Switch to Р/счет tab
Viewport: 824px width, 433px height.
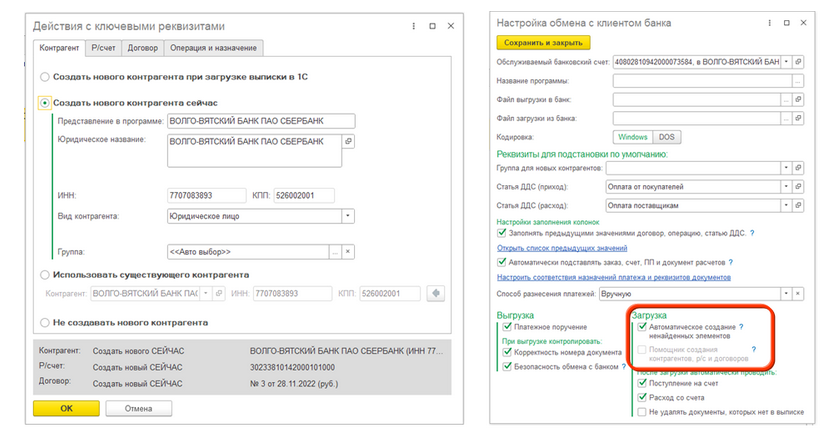coord(103,48)
